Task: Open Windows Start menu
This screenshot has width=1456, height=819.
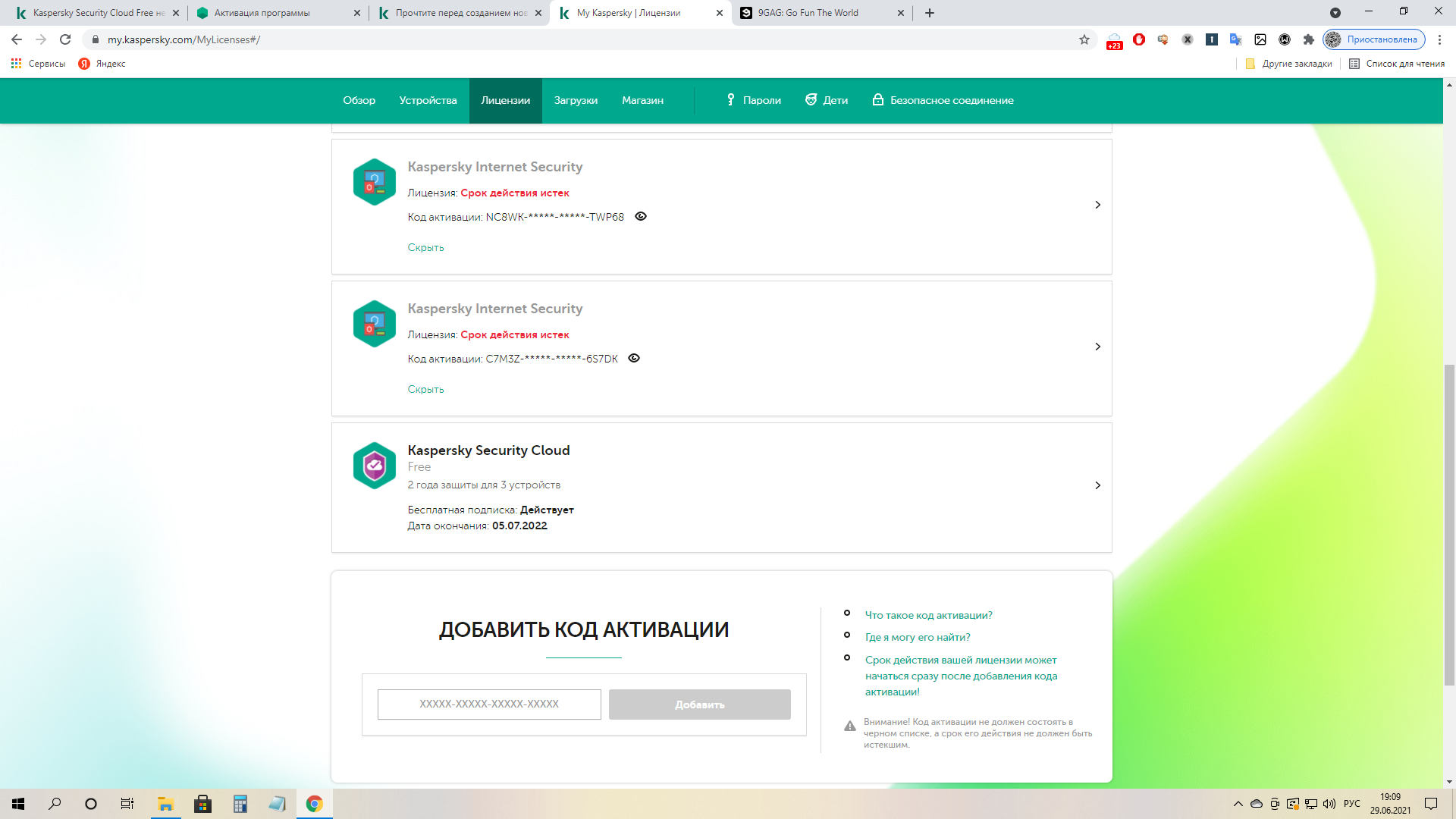Action: click(18, 804)
